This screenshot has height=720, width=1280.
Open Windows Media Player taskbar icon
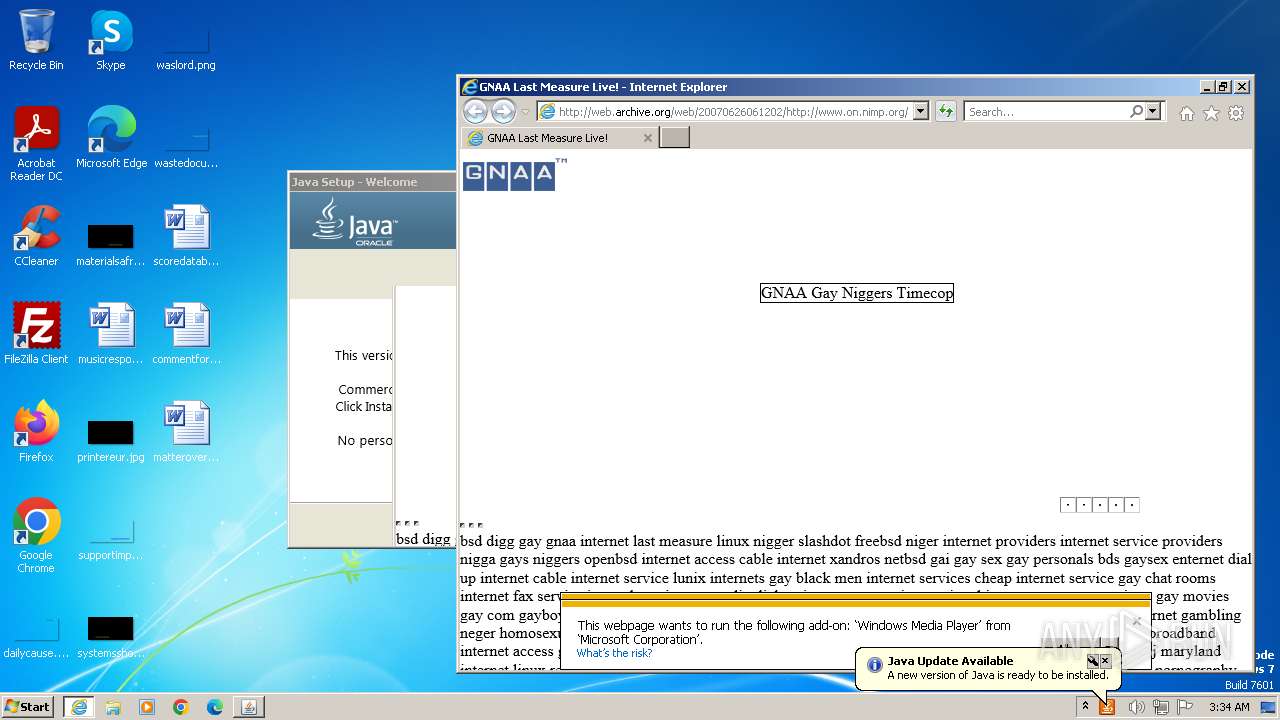pyautogui.click(x=147, y=707)
